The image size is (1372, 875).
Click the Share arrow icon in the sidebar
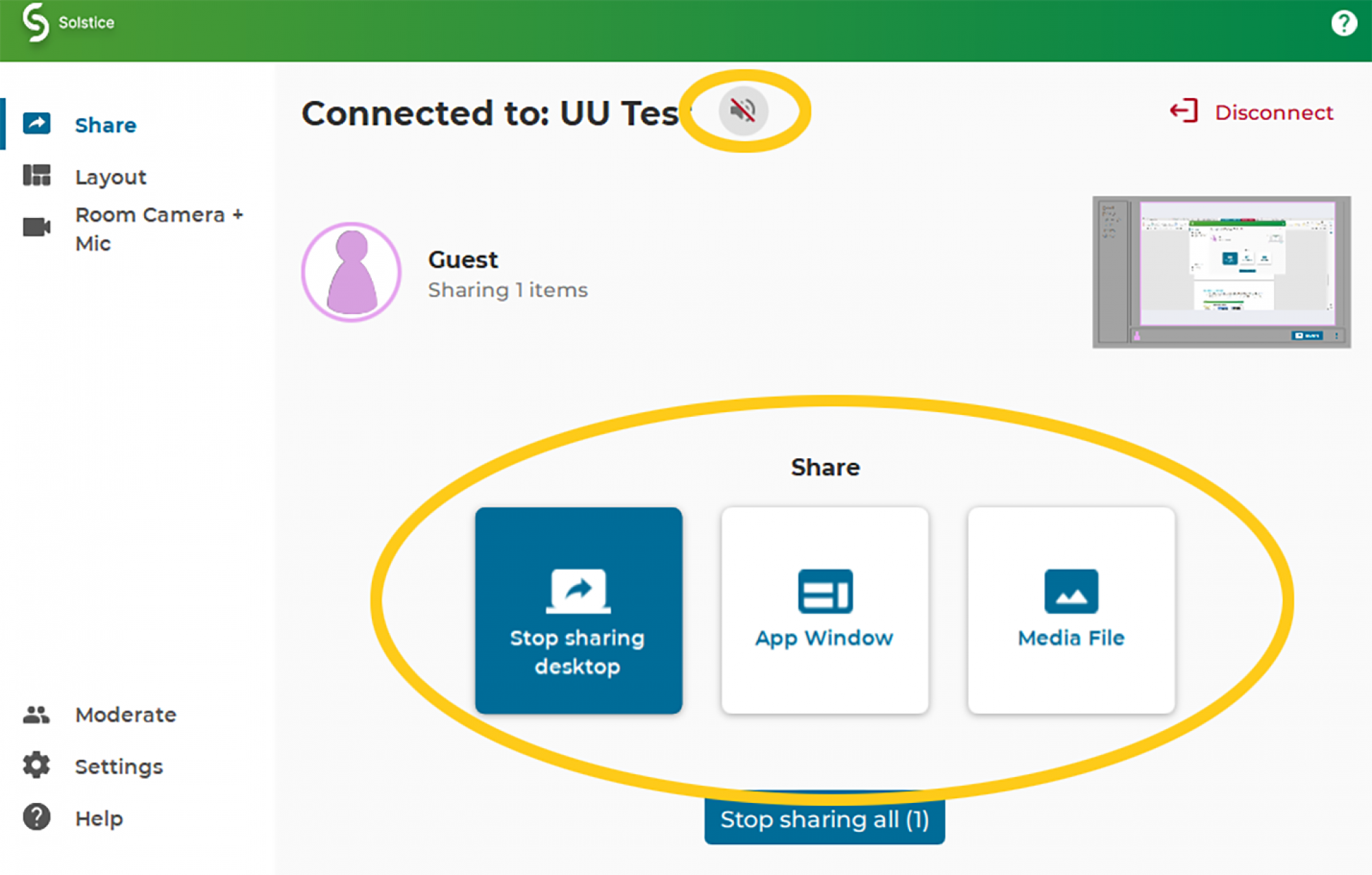[x=36, y=123]
